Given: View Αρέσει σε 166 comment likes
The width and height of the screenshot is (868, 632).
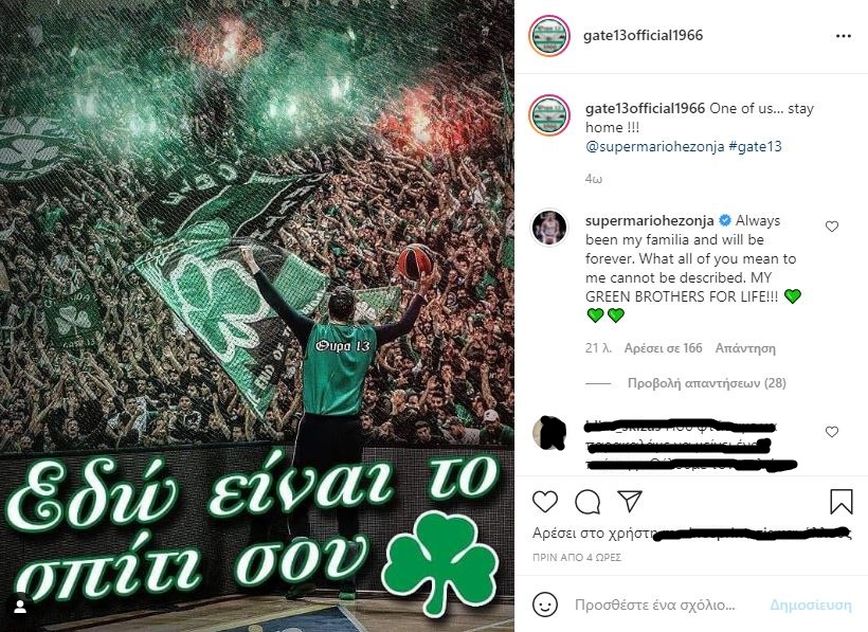Looking at the screenshot, I should pos(663,348).
